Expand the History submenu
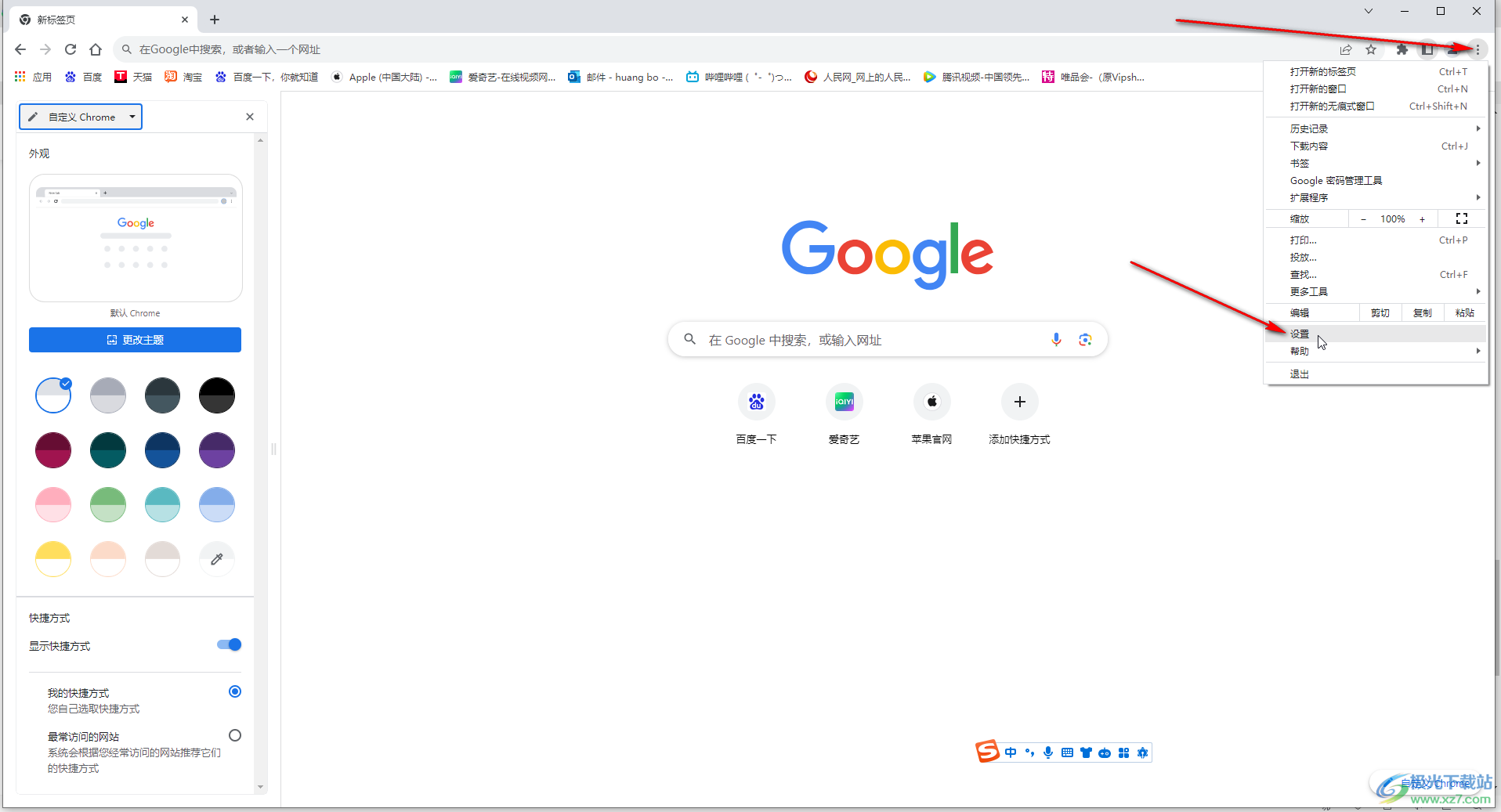The width and height of the screenshot is (1501, 812). [x=1376, y=128]
